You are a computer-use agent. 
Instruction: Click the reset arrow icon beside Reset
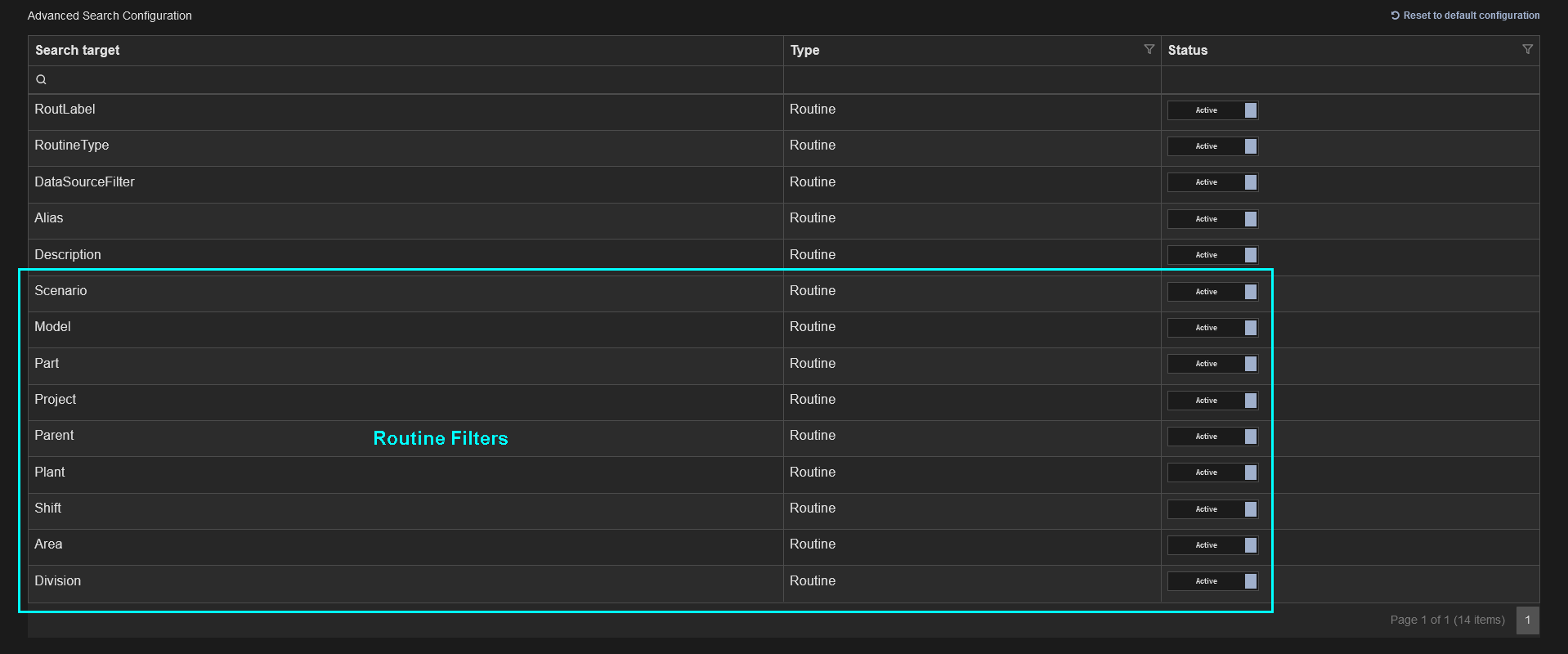point(1395,16)
